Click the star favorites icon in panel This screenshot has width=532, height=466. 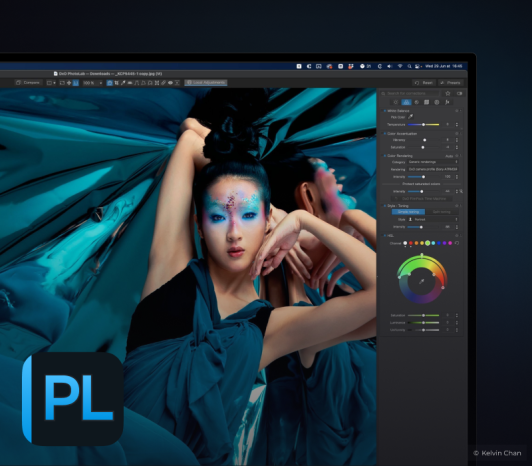click(x=448, y=93)
